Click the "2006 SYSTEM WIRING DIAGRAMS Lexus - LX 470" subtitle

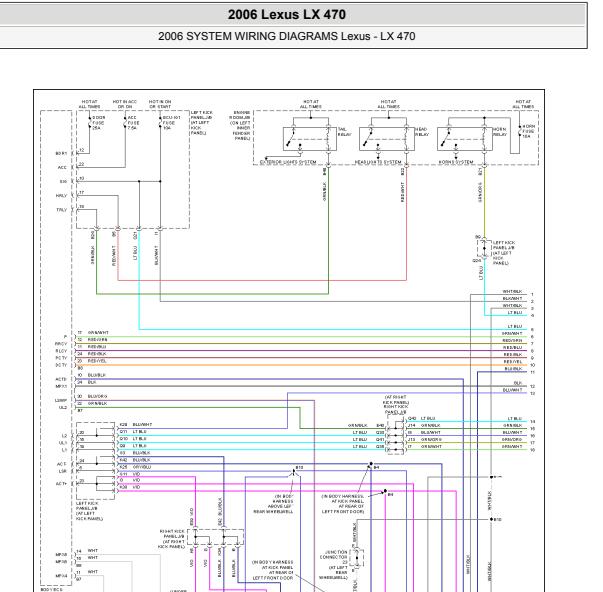(x=287, y=36)
